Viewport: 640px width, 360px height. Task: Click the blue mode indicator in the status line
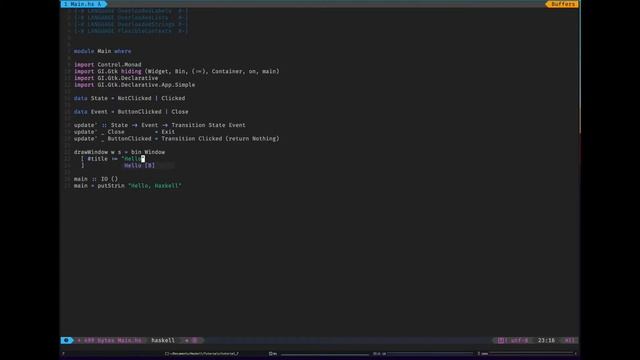[67, 340]
